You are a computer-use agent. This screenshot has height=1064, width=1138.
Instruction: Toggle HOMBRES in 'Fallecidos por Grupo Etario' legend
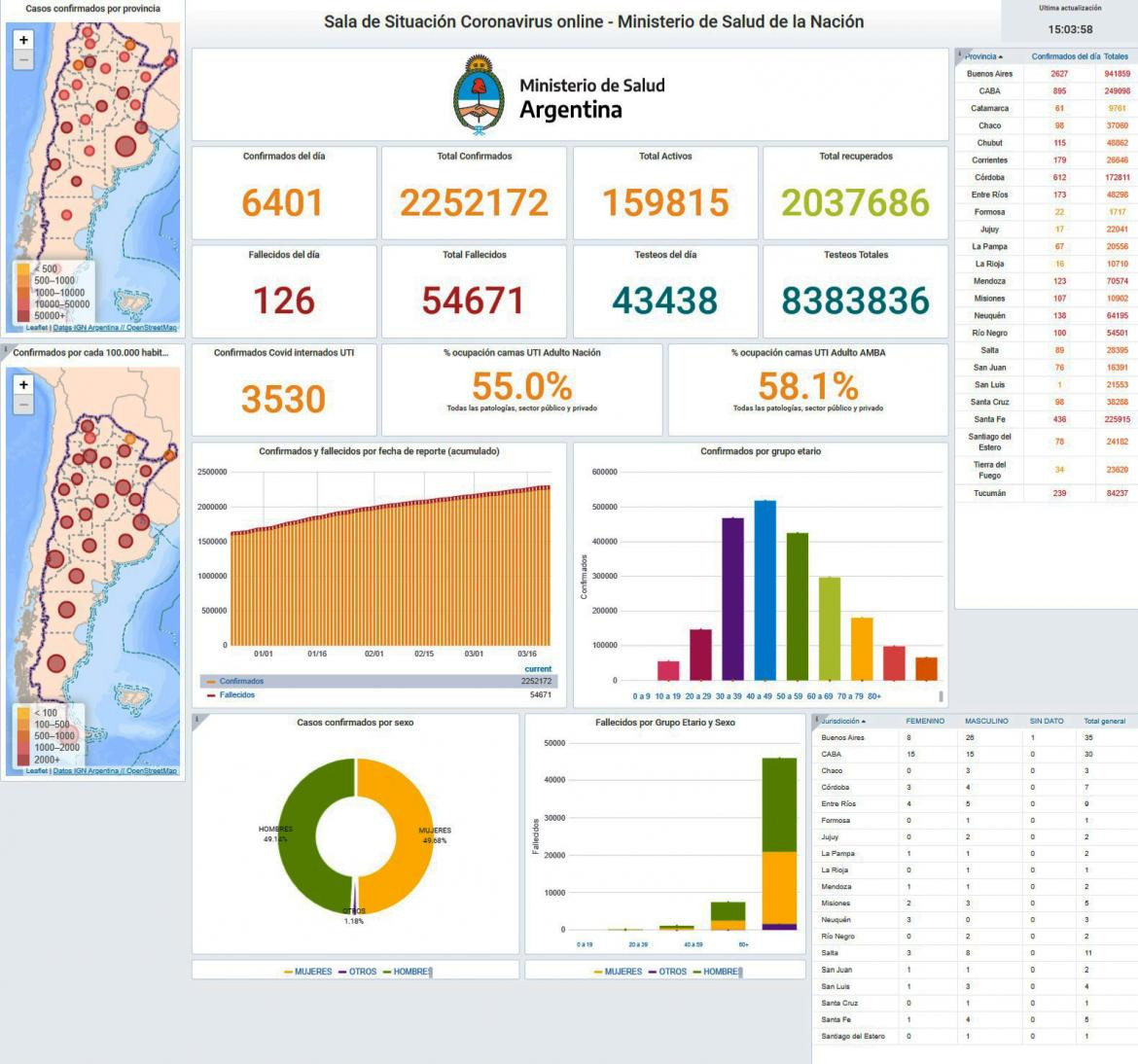[x=717, y=971]
